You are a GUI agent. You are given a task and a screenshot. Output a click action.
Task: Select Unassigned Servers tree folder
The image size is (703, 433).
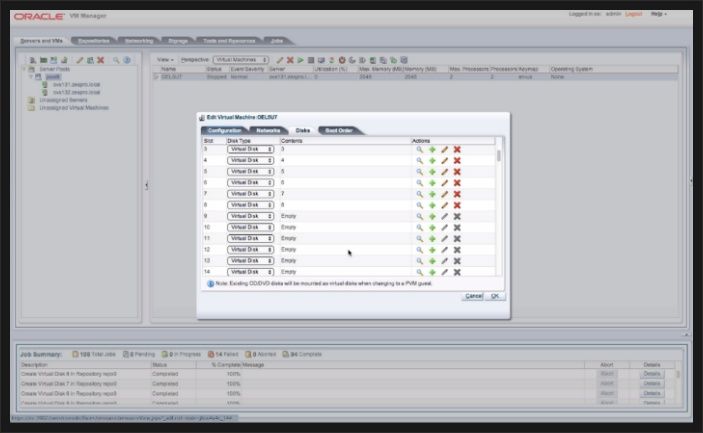[63, 100]
